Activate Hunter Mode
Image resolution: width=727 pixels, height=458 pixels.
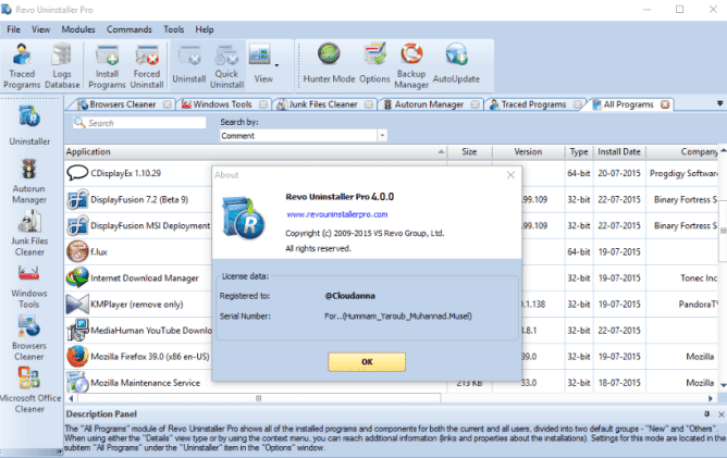click(x=329, y=62)
